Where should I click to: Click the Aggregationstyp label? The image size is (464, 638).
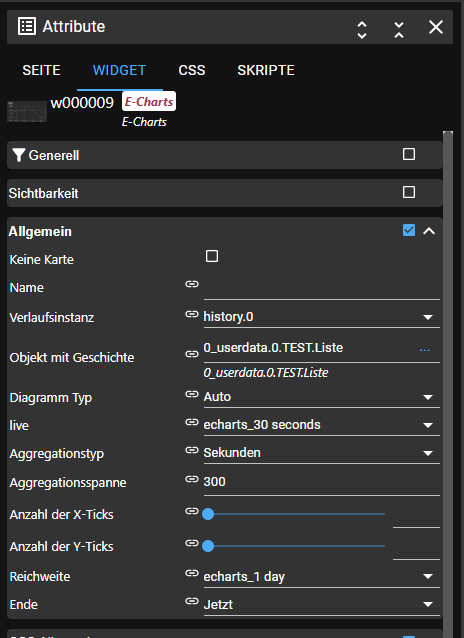tap(57, 454)
